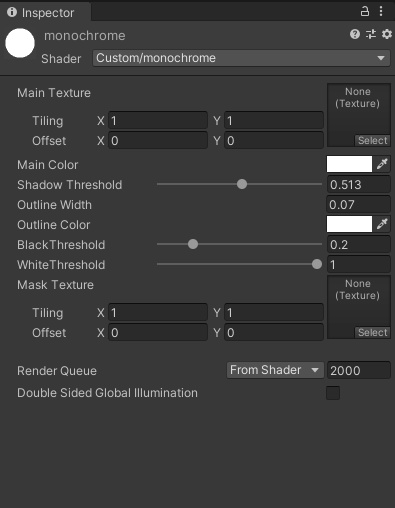Select a texture for Main Texture
This screenshot has width=395, height=508.
pyautogui.click(x=372, y=140)
